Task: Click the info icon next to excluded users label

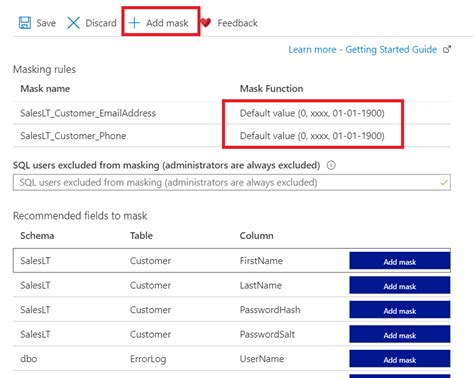Action: [331, 165]
